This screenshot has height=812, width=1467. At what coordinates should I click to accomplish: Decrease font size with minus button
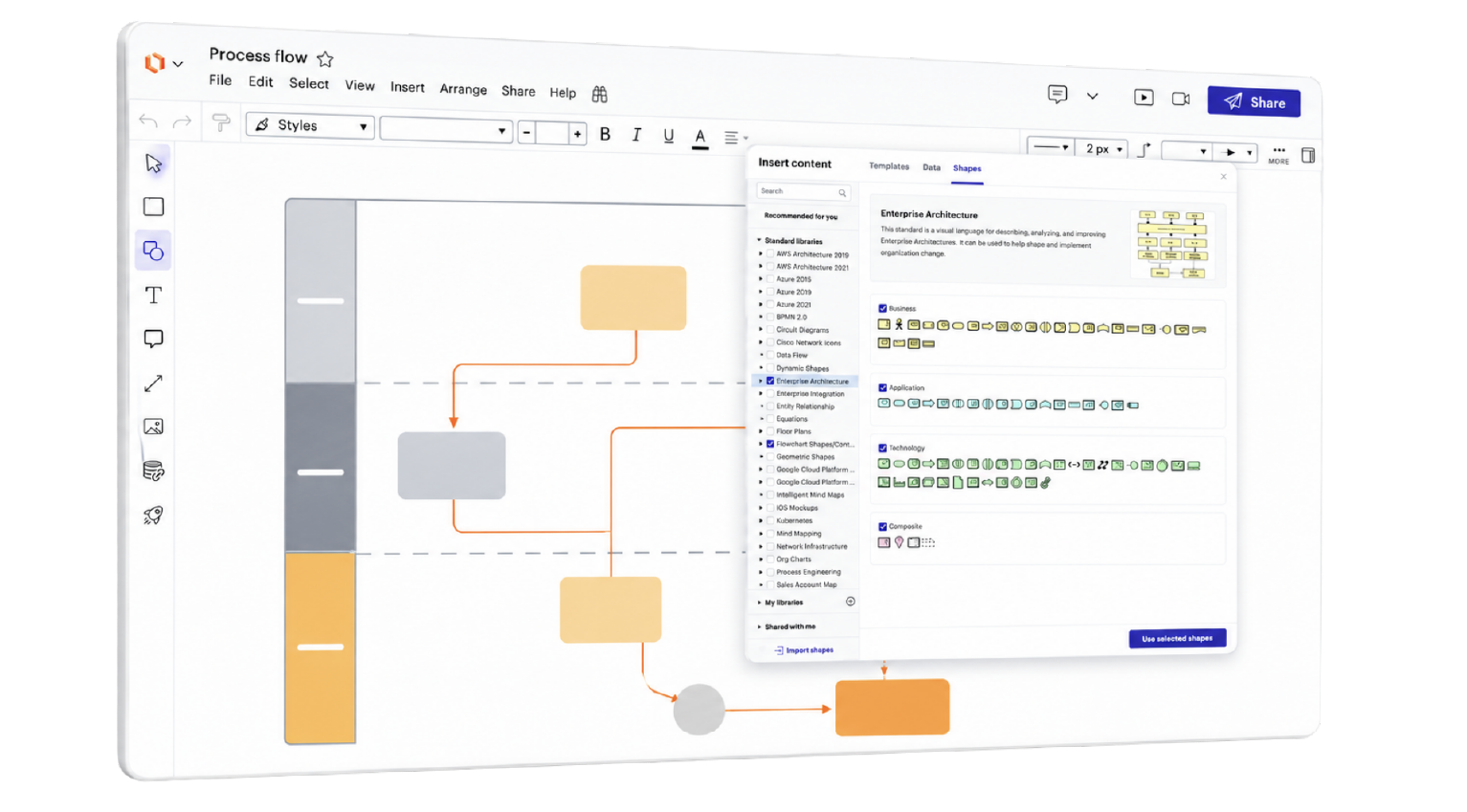coord(526,133)
